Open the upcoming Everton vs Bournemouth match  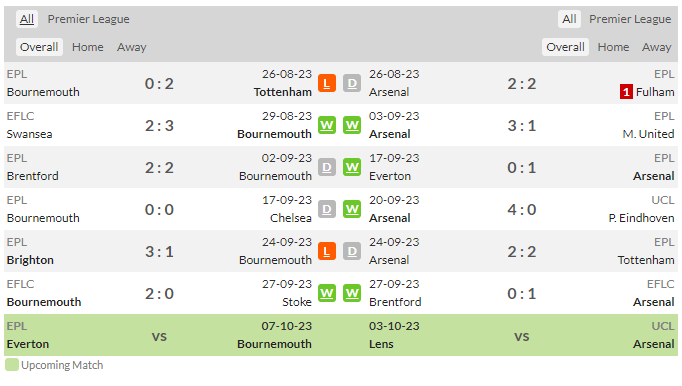[159, 335]
